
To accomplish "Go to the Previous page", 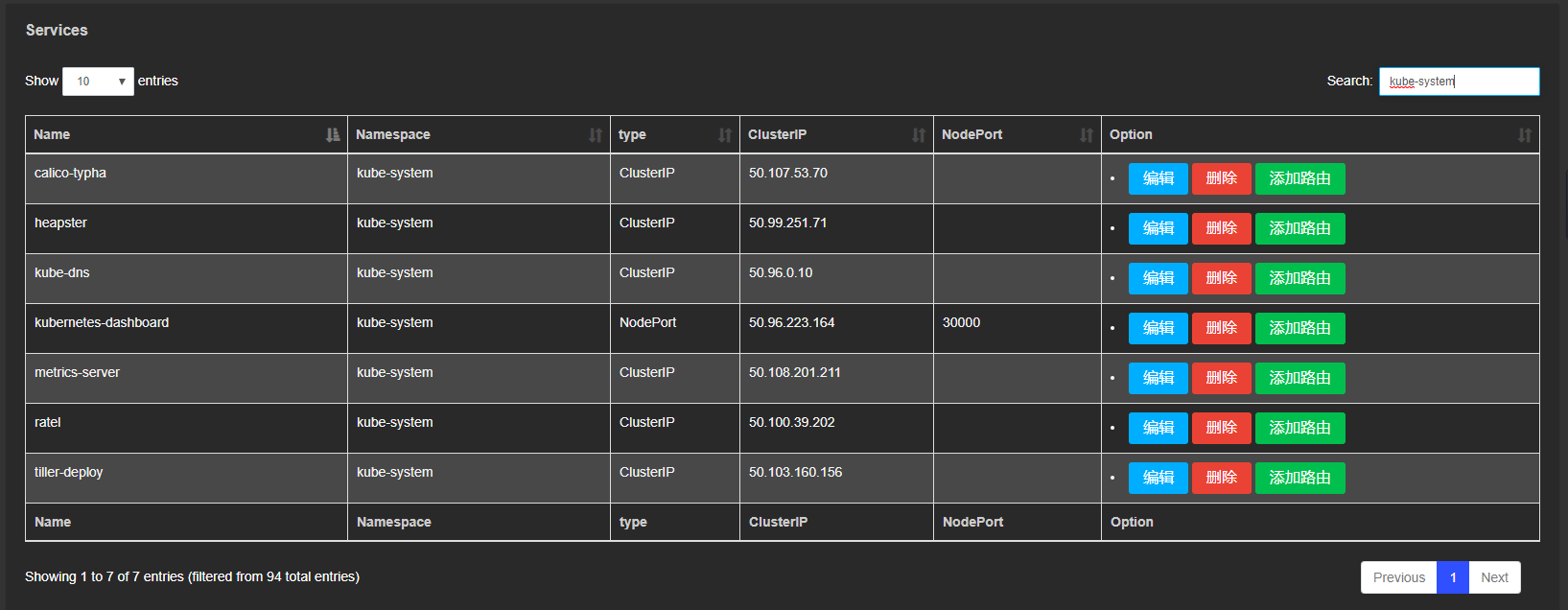I will tap(1398, 577).
